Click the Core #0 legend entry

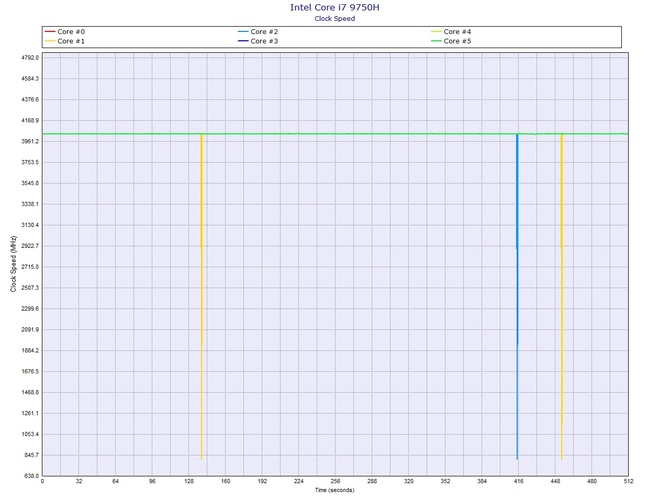pyautogui.click(x=65, y=32)
